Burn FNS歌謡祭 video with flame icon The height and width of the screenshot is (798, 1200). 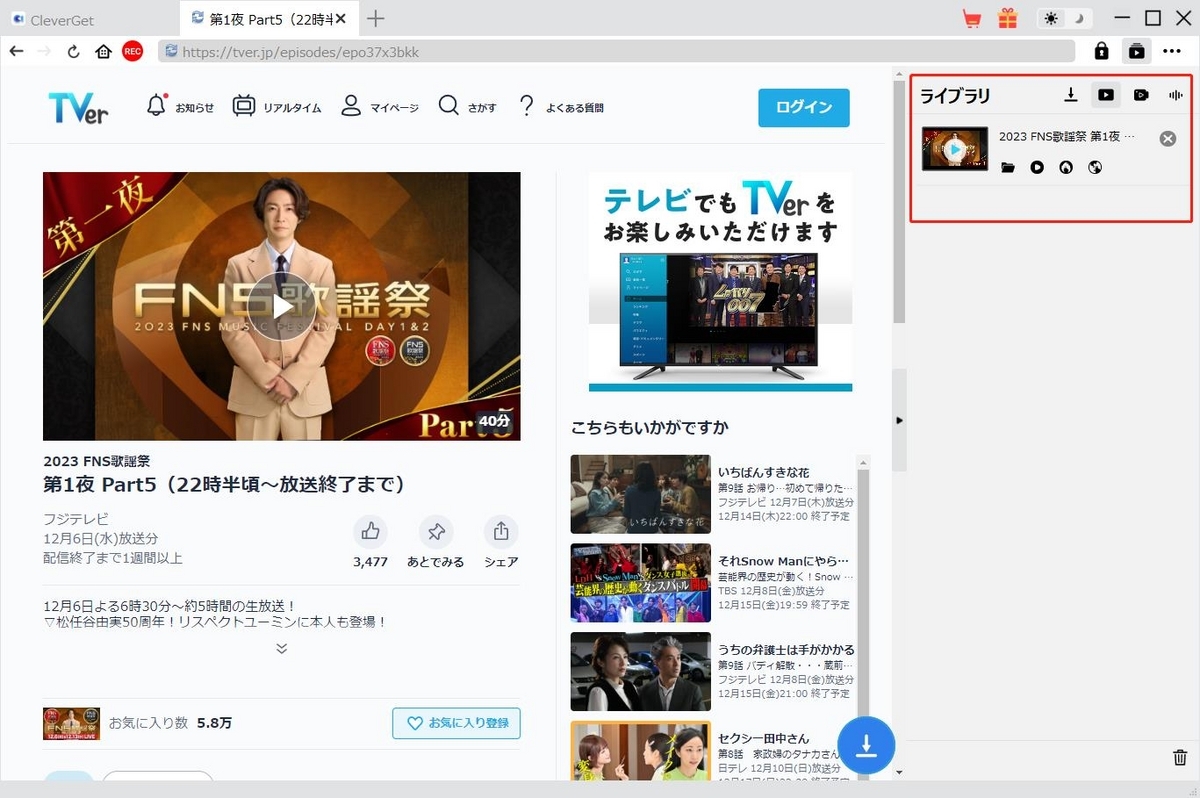pos(1066,167)
